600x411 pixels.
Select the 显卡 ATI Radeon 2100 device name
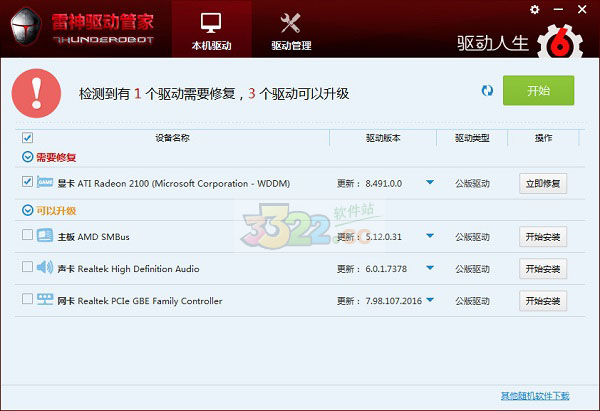[x=174, y=184]
